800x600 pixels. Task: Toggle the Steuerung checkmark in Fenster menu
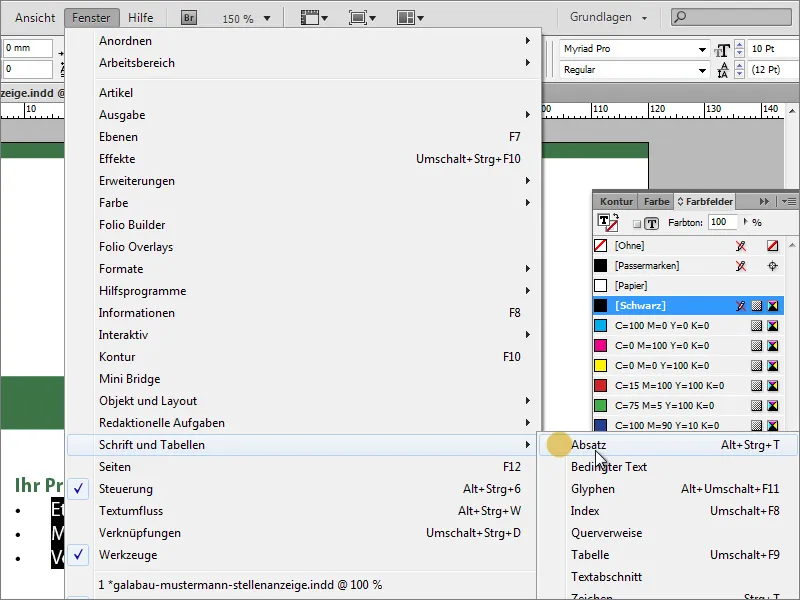[78, 489]
